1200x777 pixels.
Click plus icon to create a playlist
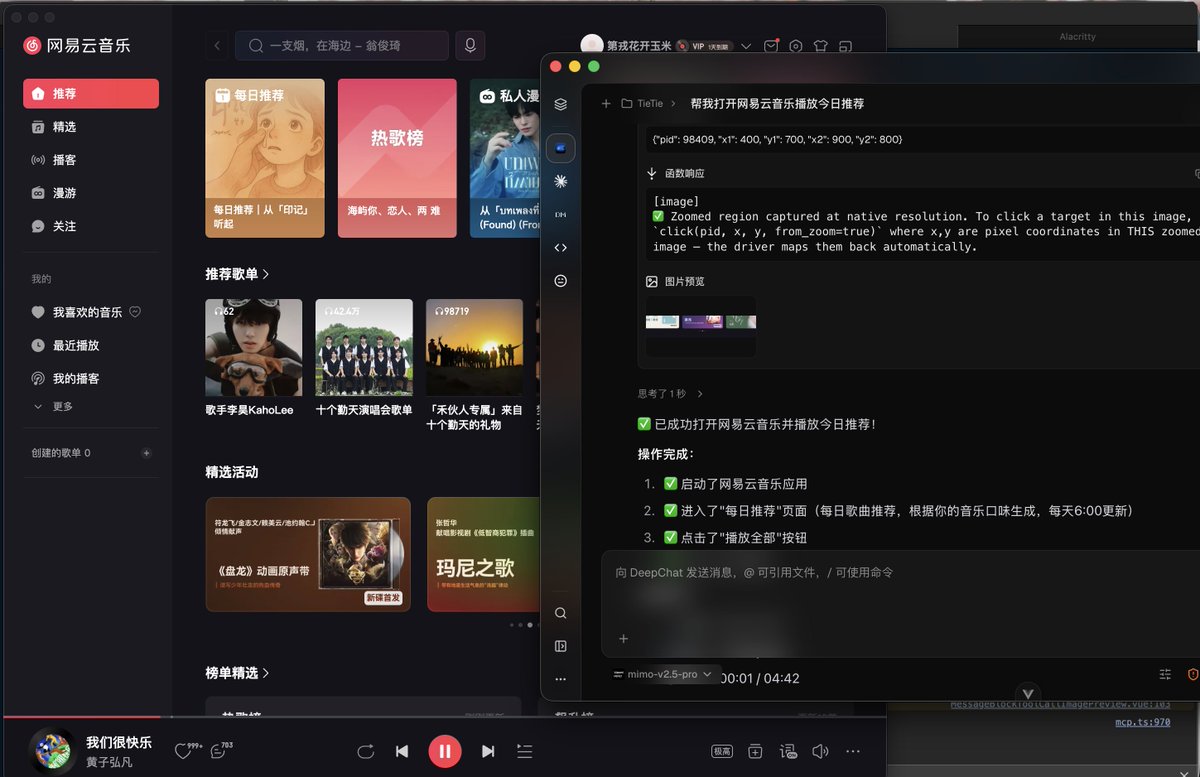146,453
